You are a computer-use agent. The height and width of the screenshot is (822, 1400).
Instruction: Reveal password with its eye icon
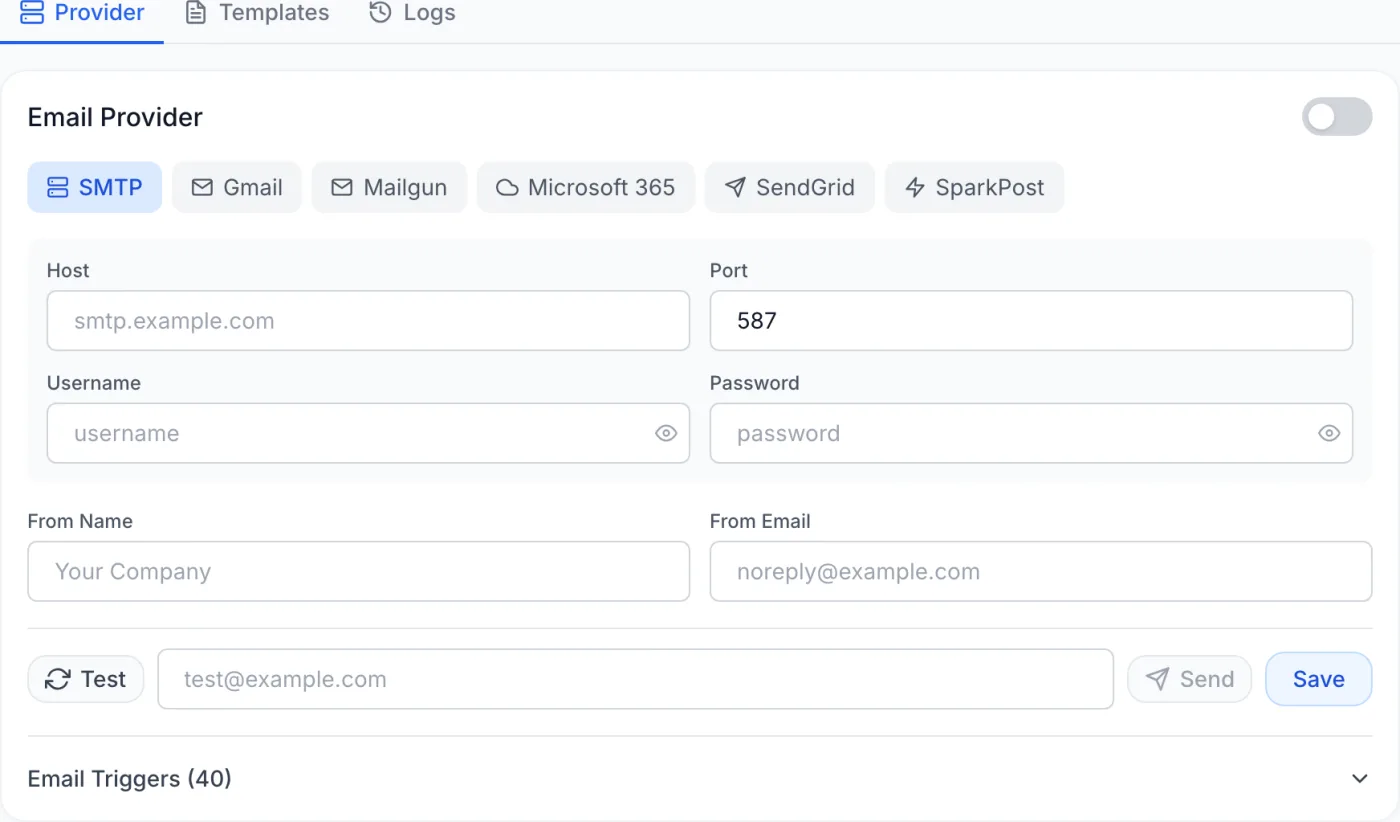coord(1329,433)
